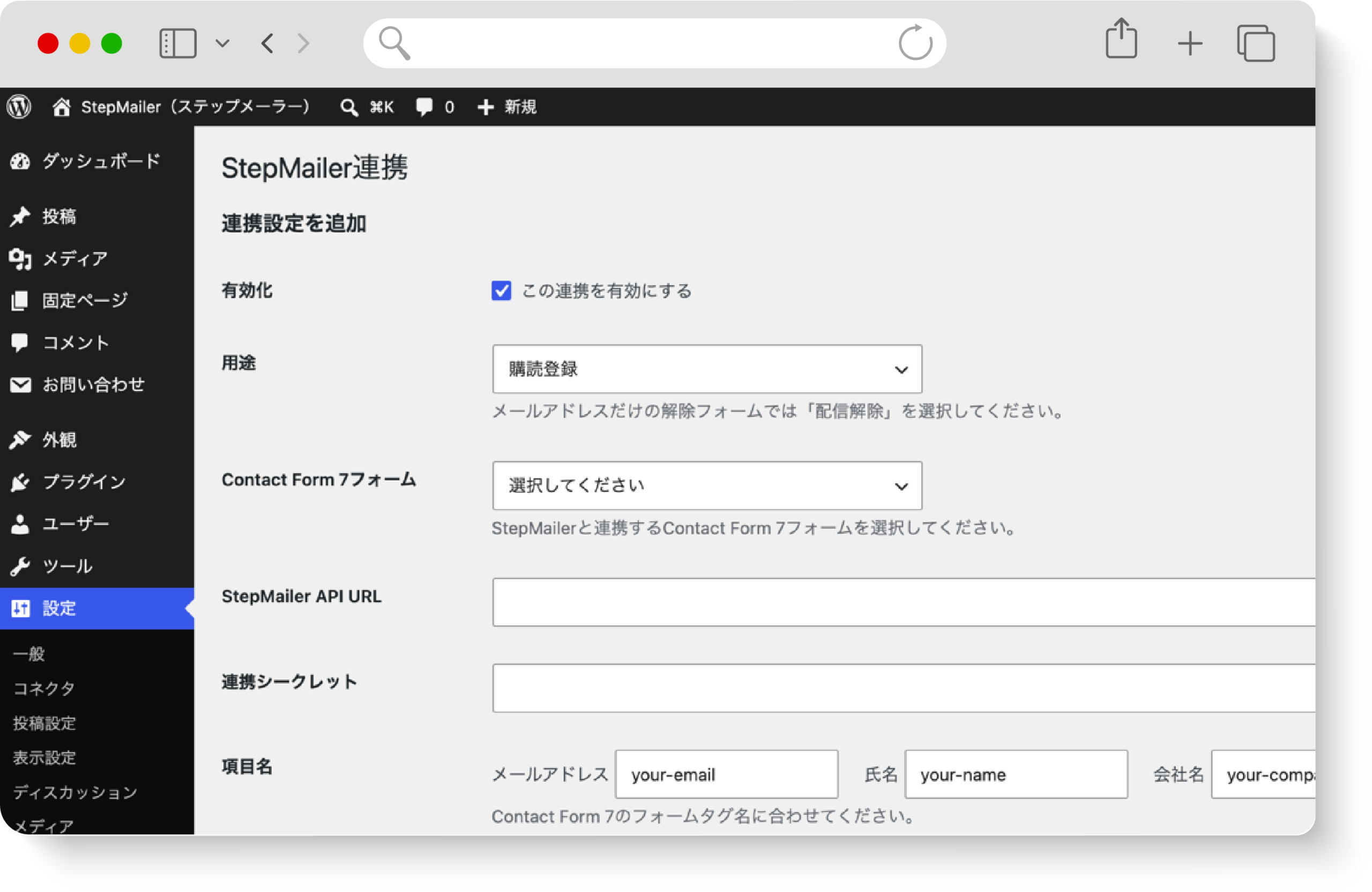The width and height of the screenshot is (1372, 892).
Task: Click the person icon beside ユーザー
Action: click(20, 524)
